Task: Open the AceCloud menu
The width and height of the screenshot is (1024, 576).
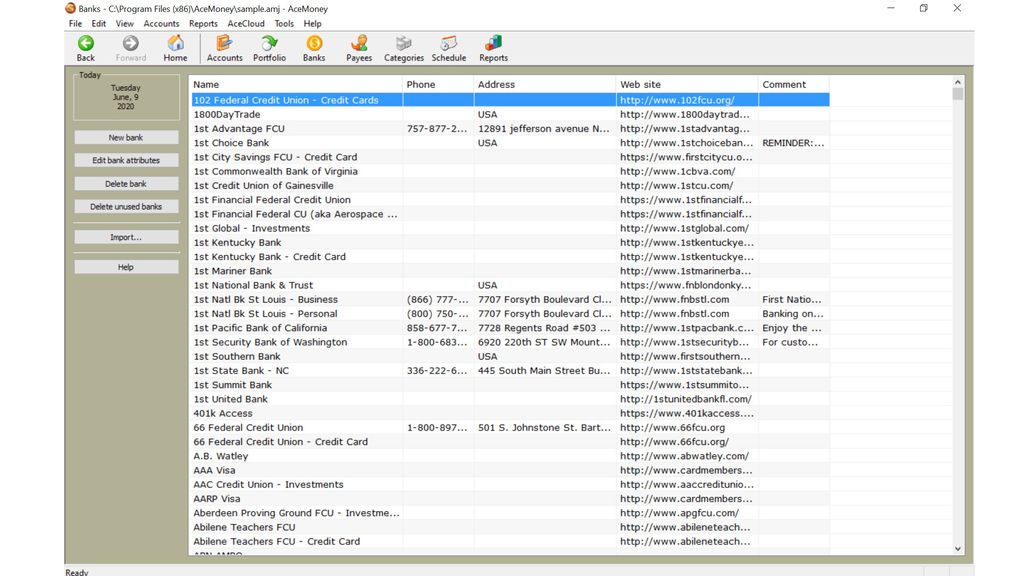Action: coord(246,24)
